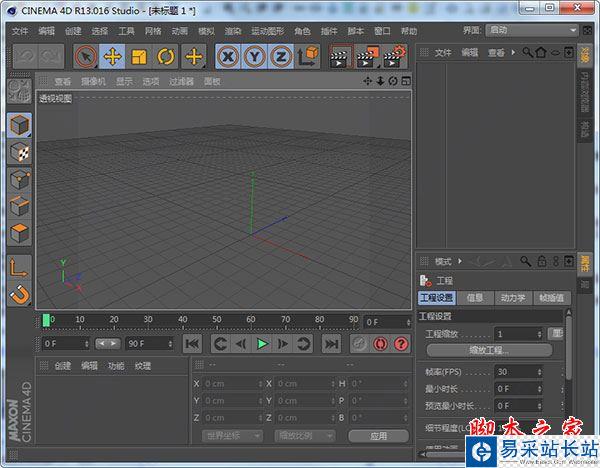Play the animation forwards
Screen dimensions: 600x468
point(262,344)
